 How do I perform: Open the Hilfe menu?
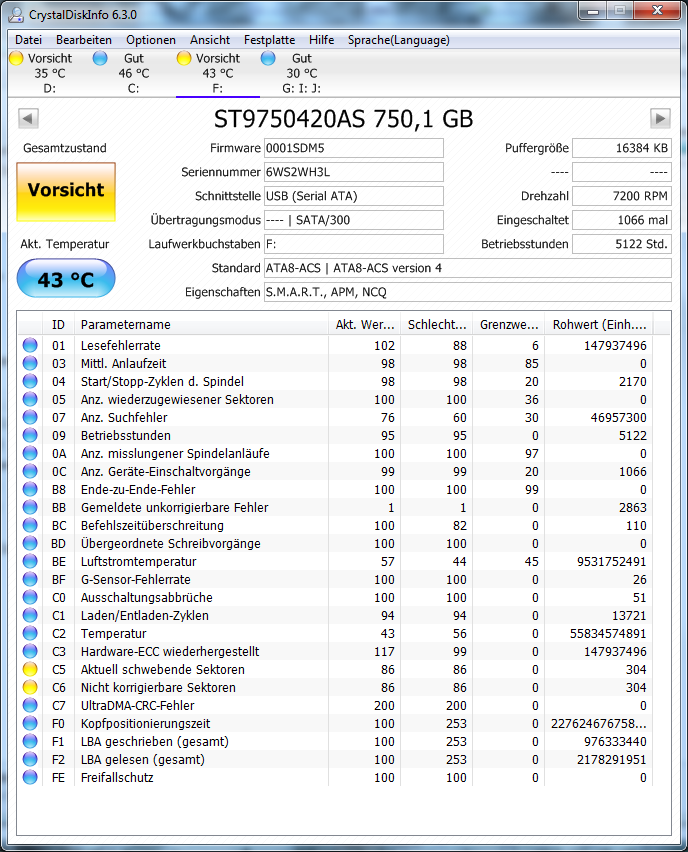[x=321, y=40]
